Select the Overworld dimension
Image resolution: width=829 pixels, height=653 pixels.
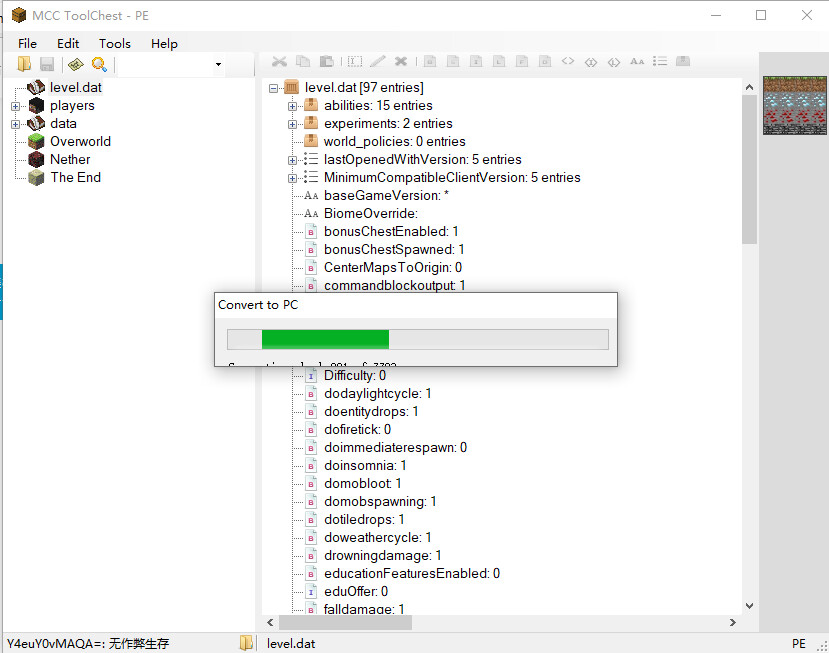tap(80, 141)
